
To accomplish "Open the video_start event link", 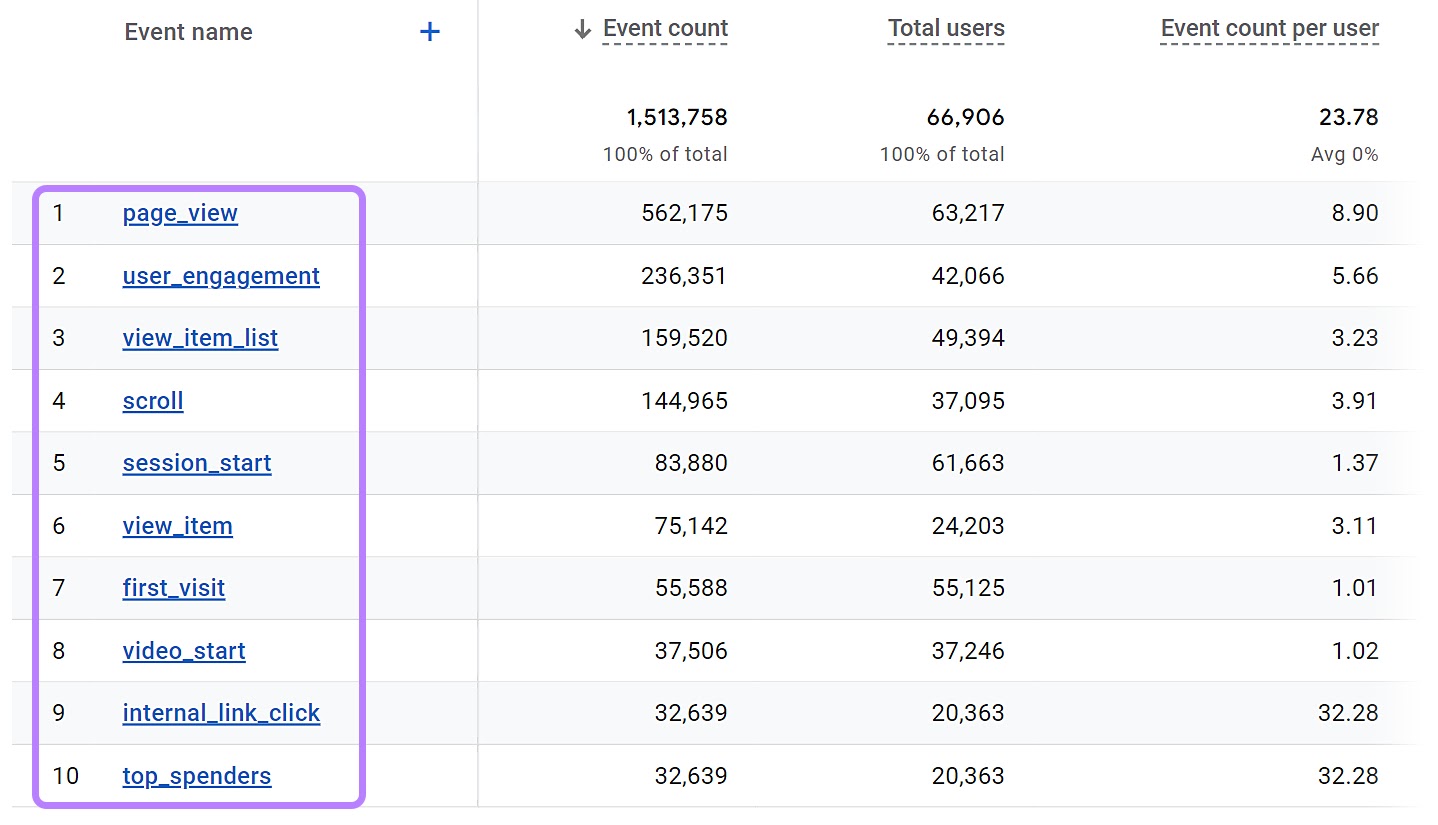I will pyautogui.click(x=184, y=651).
